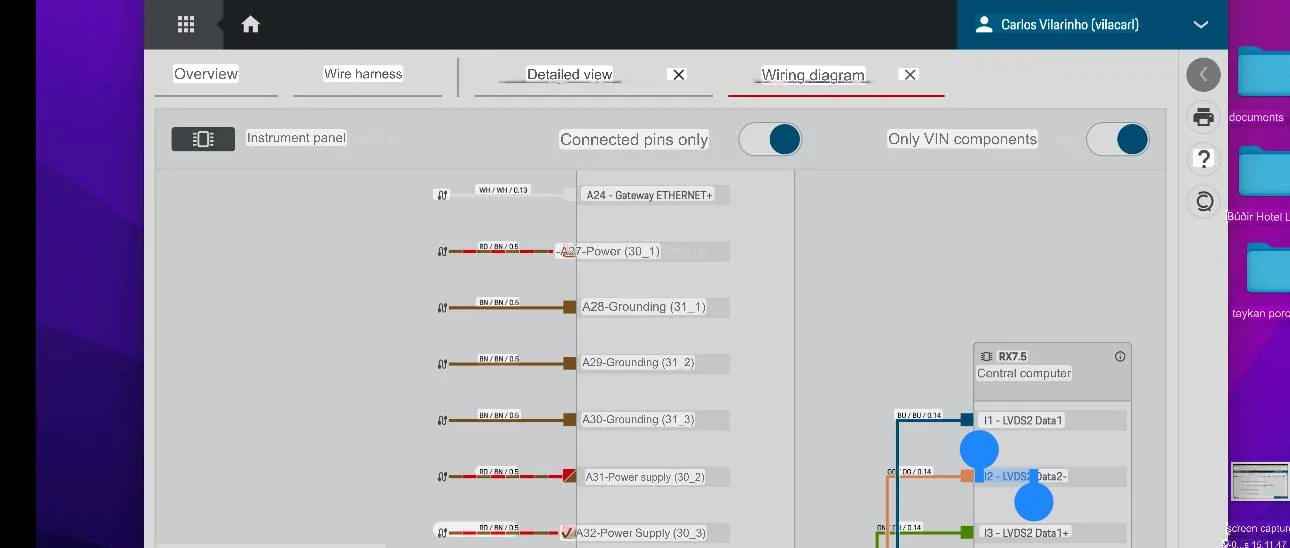Click the brown connector square at A30-Grounding
Viewport: 1290px width, 548px height.
569,420
